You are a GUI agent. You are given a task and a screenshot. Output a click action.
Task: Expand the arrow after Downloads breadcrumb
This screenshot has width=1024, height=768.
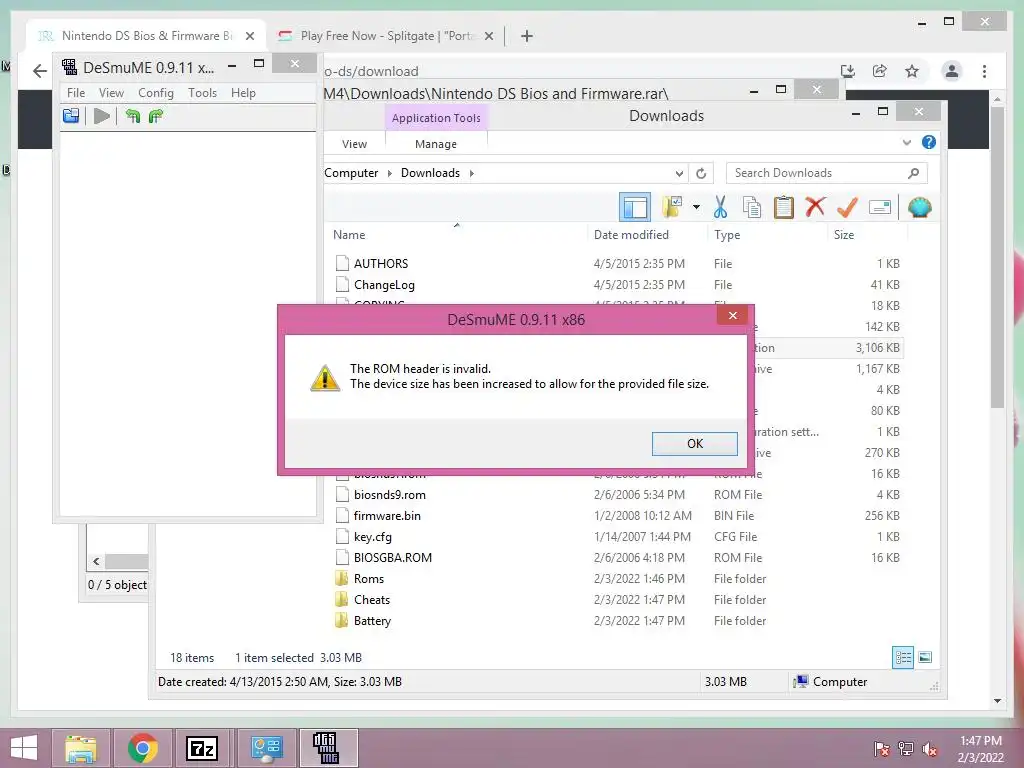tap(472, 173)
